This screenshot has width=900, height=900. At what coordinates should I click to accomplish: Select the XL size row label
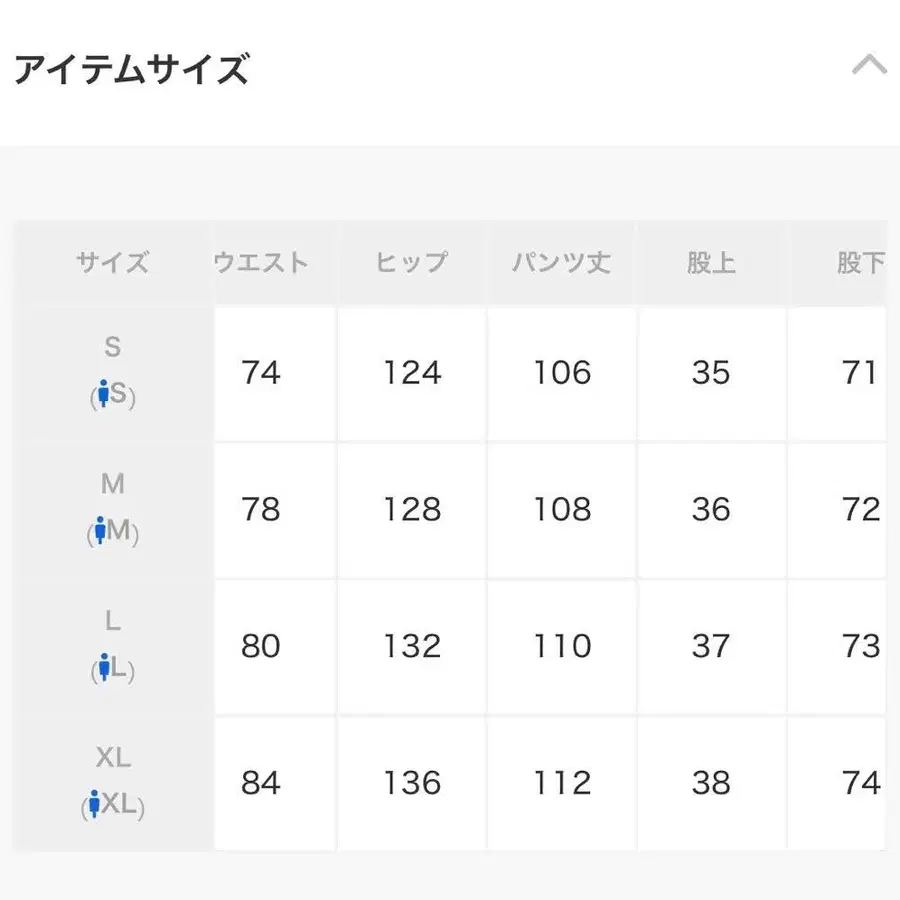coord(112,758)
